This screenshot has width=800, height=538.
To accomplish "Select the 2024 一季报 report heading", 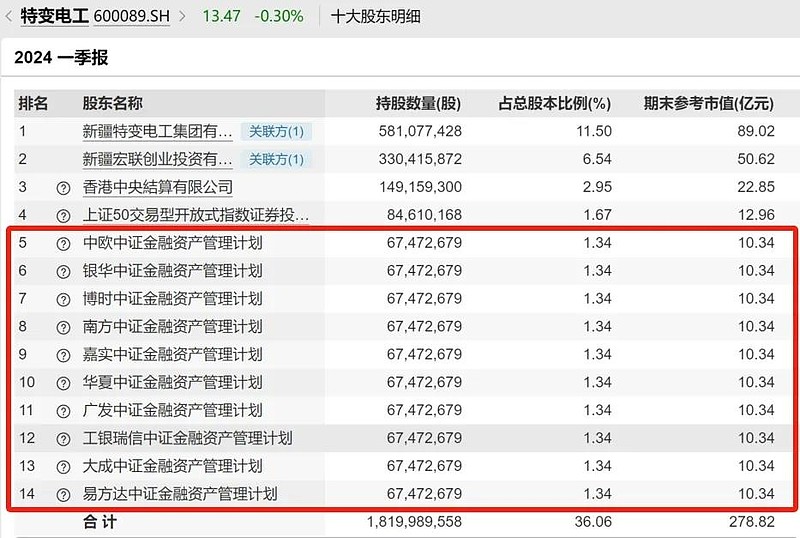I will coord(61,57).
